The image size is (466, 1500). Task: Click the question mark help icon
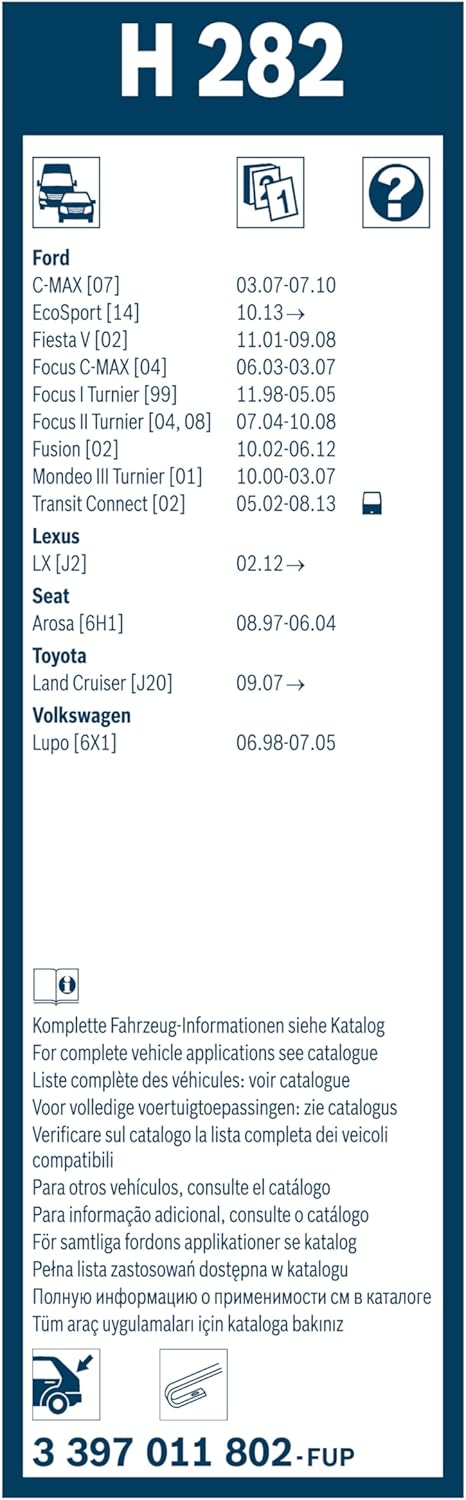pyautogui.click(x=396, y=192)
